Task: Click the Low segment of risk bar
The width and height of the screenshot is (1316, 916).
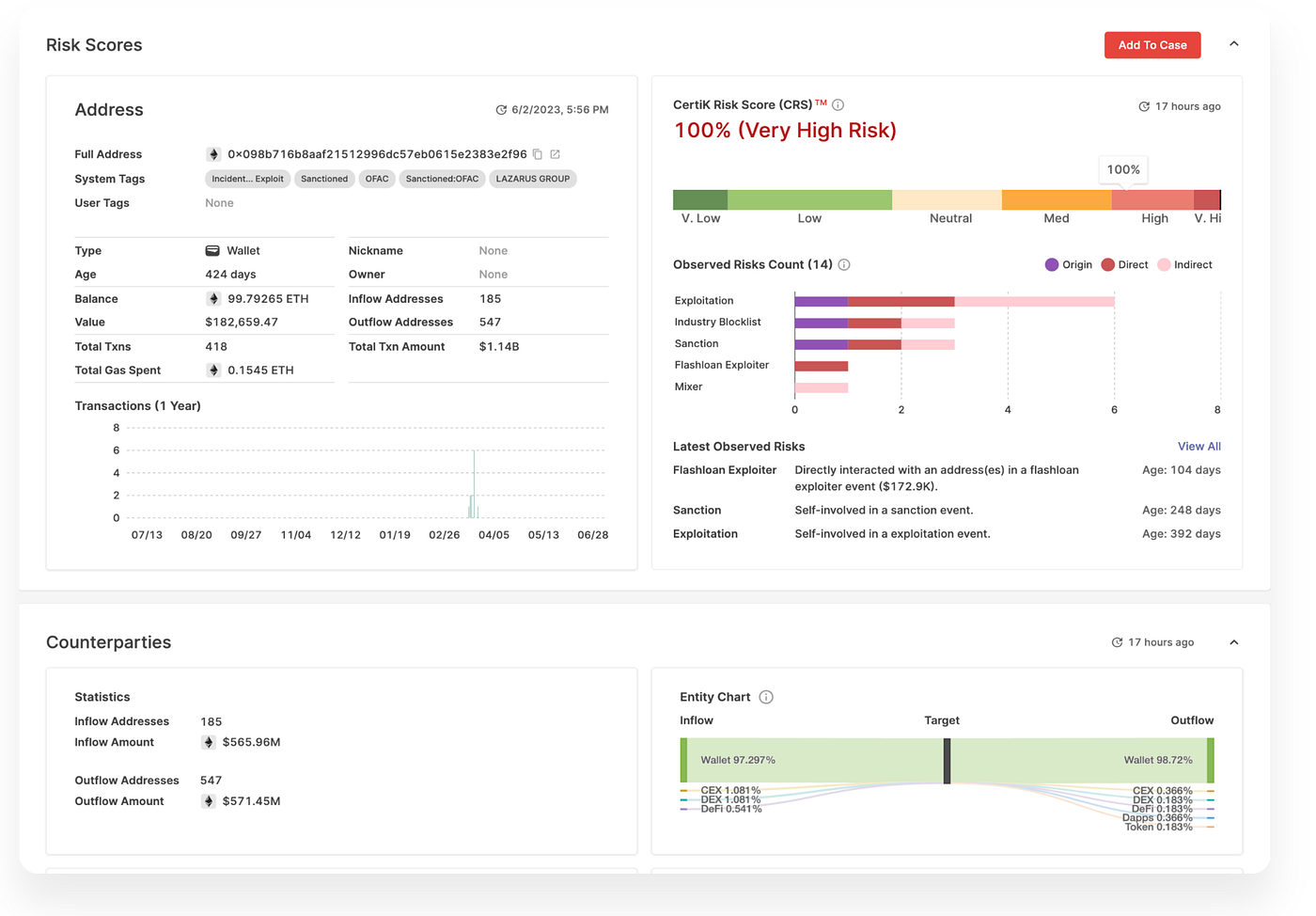Action: pyautogui.click(x=809, y=199)
